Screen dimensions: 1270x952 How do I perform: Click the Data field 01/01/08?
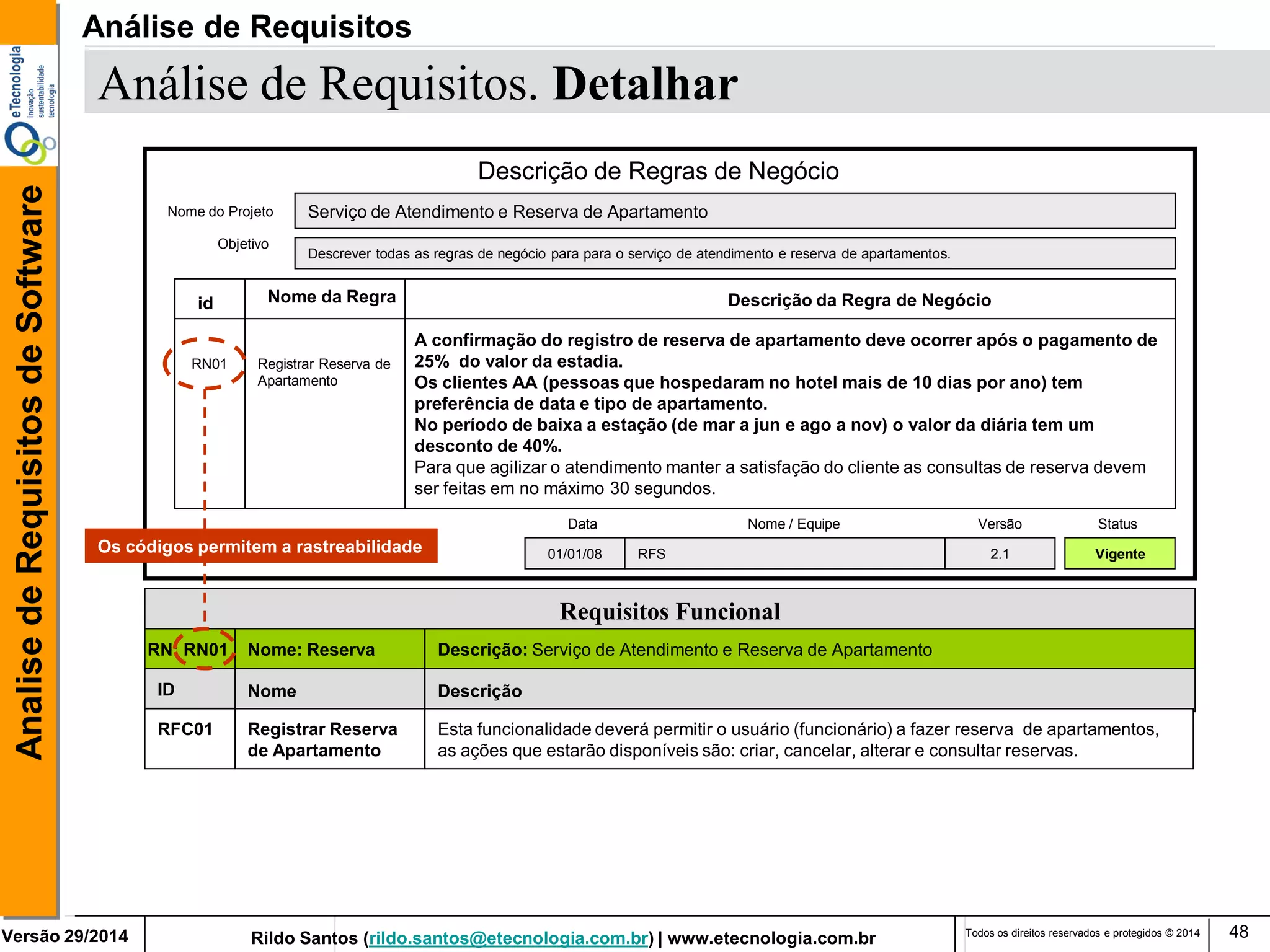pyautogui.click(x=574, y=553)
